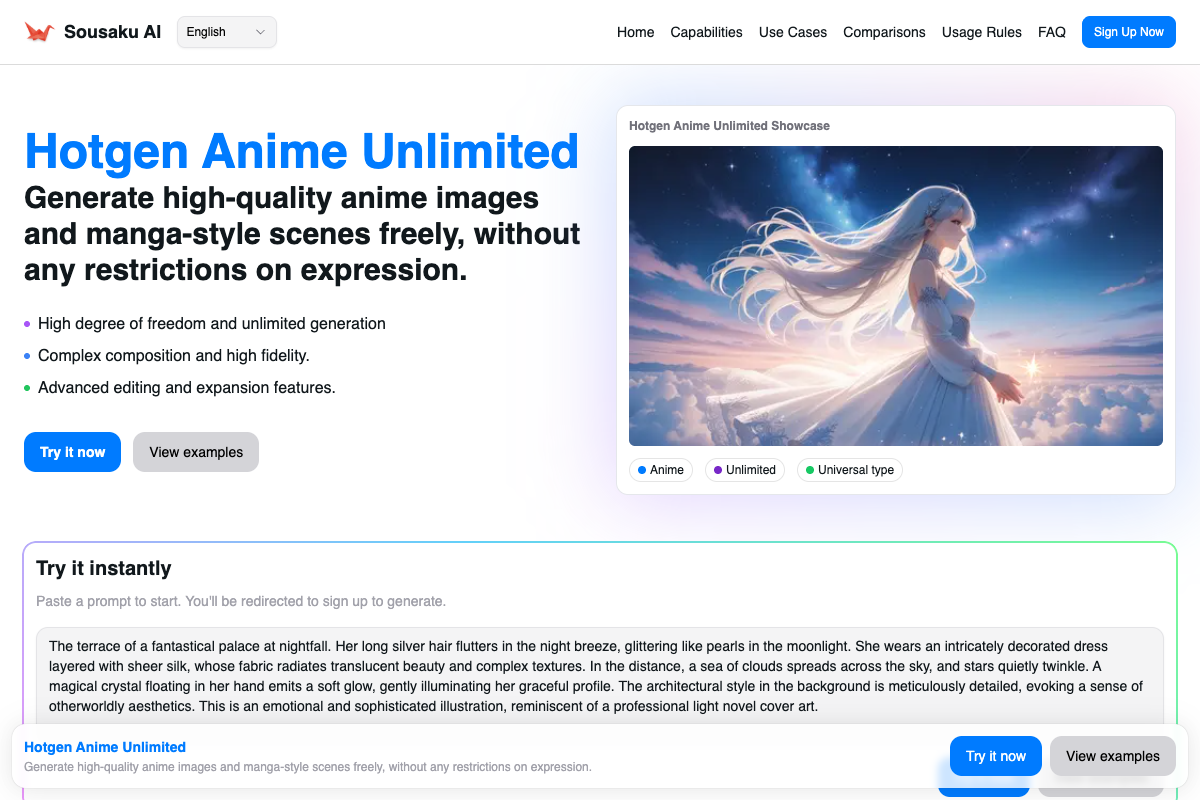The width and height of the screenshot is (1200, 800).
Task: Open Usage Rules in the navigation
Action: tap(981, 32)
